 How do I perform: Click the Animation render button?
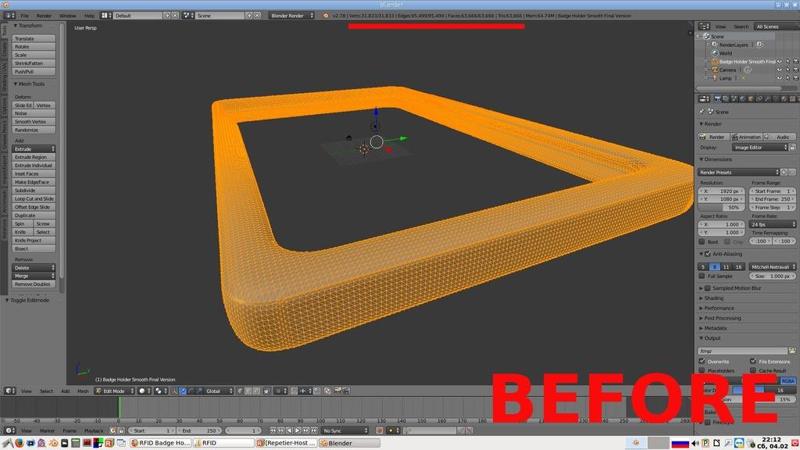coord(746,137)
